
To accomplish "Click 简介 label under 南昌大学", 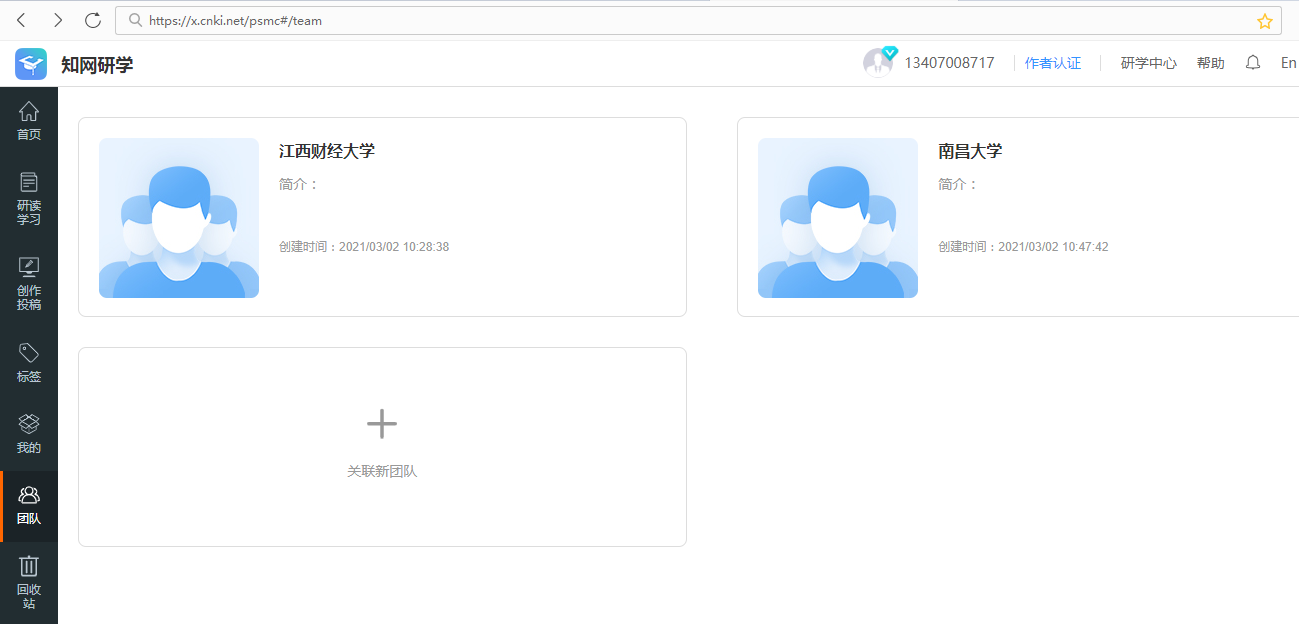I will click(x=958, y=184).
